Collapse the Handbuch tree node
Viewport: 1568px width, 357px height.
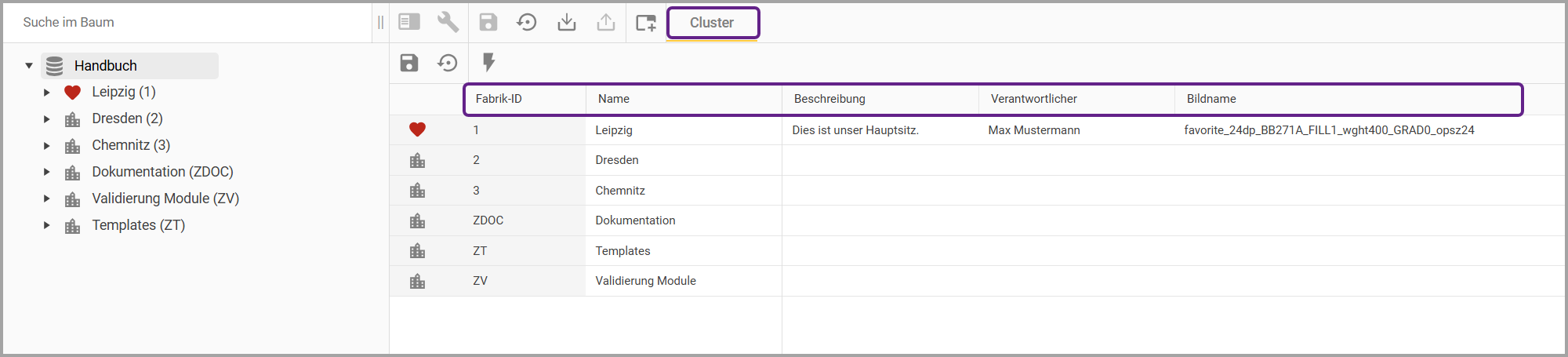(x=29, y=66)
